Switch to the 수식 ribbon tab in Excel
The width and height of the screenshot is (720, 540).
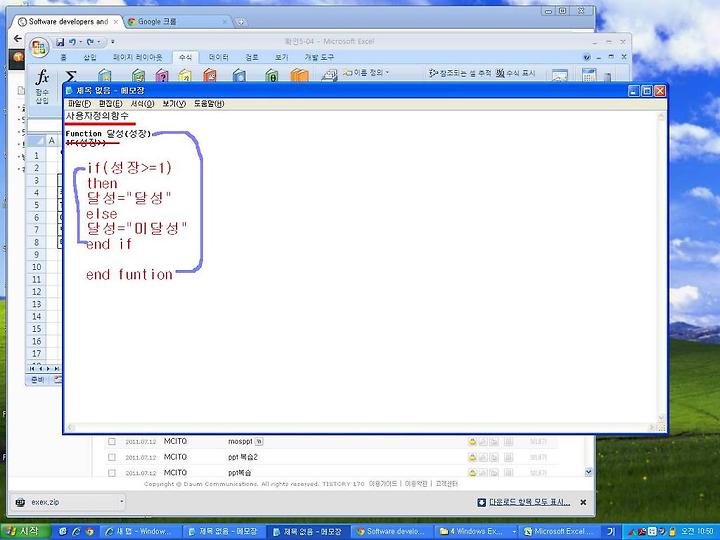pyautogui.click(x=186, y=57)
